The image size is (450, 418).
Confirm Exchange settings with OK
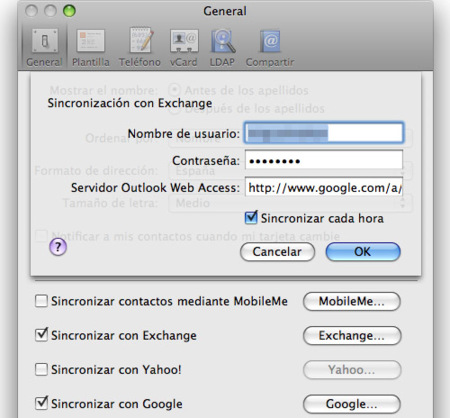(x=363, y=252)
